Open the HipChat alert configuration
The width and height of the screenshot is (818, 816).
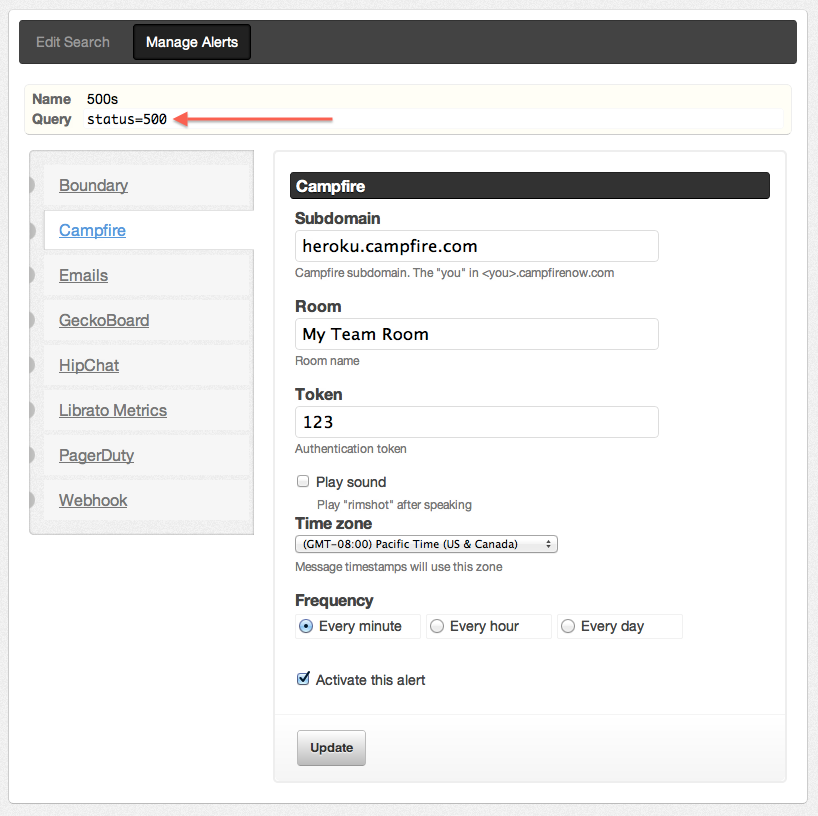89,365
